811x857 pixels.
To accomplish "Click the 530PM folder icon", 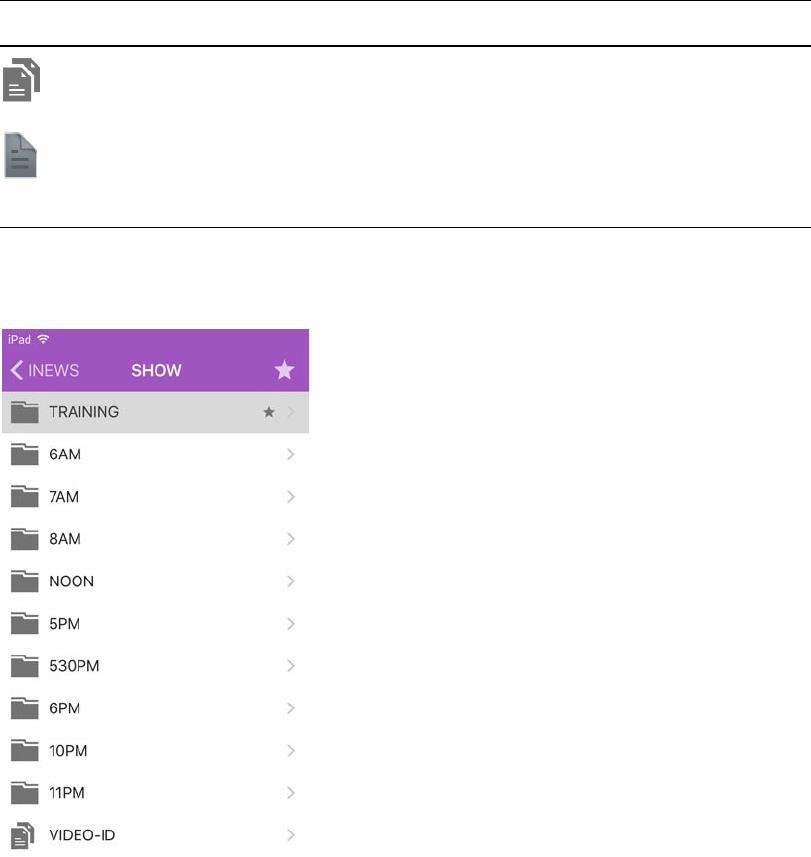I will (25, 665).
